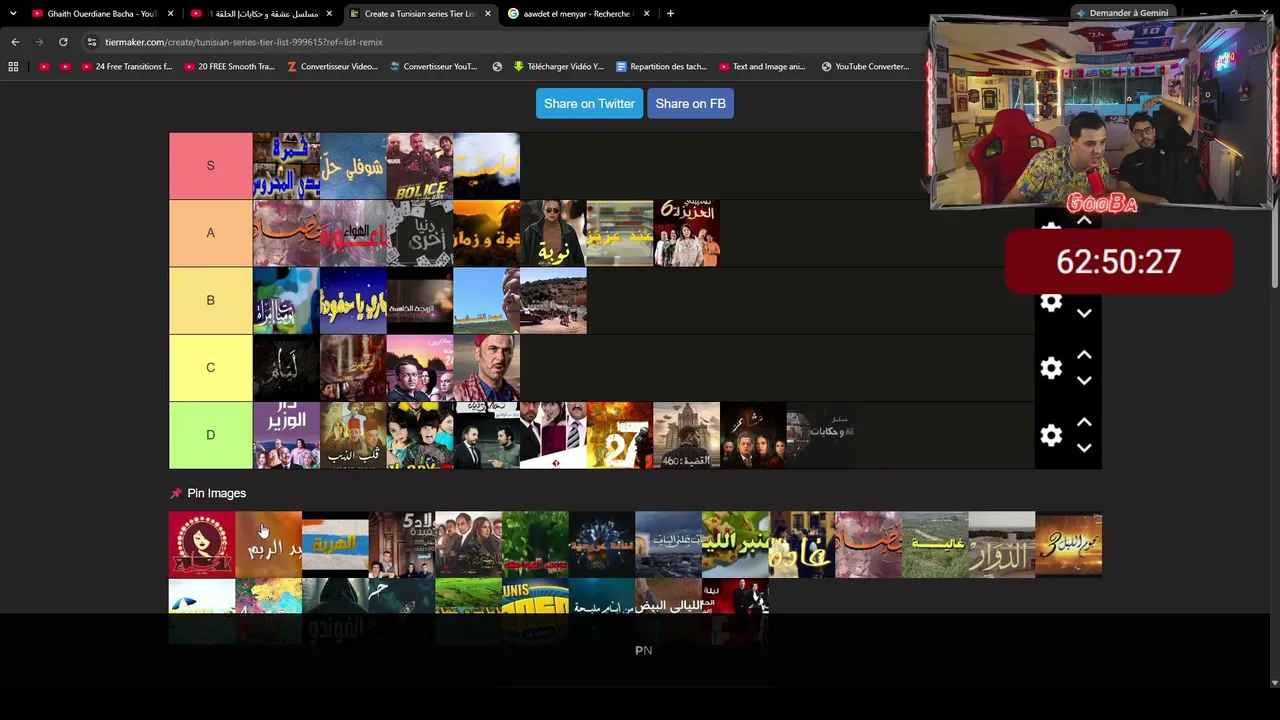Select the دنيا أخرى image in A tier
The width and height of the screenshot is (1280, 720).
click(x=420, y=233)
